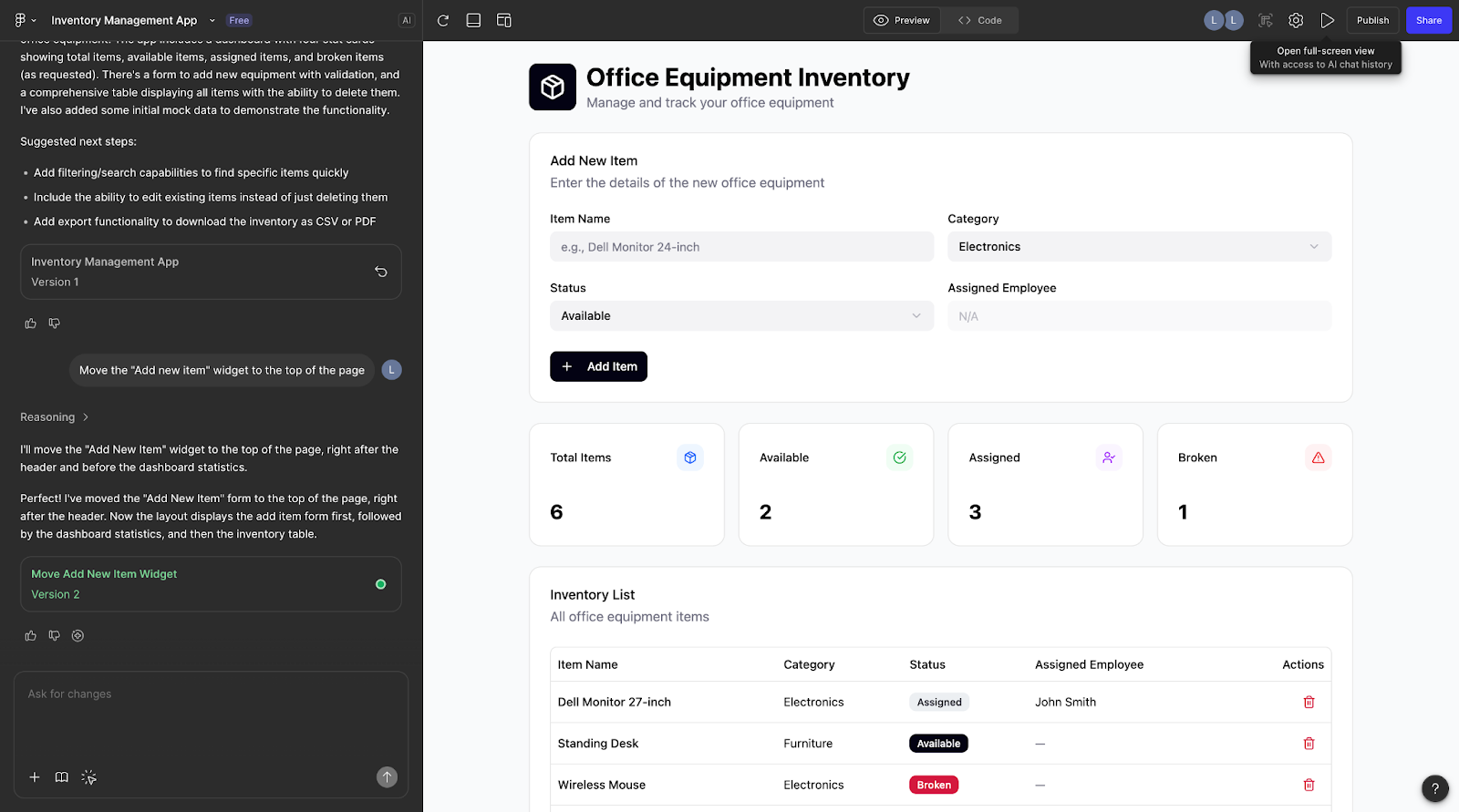This screenshot has height=812, width=1459.
Task: Delete the Wireless Mouse row
Action: pyautogui.click(x=1309, y=785)
